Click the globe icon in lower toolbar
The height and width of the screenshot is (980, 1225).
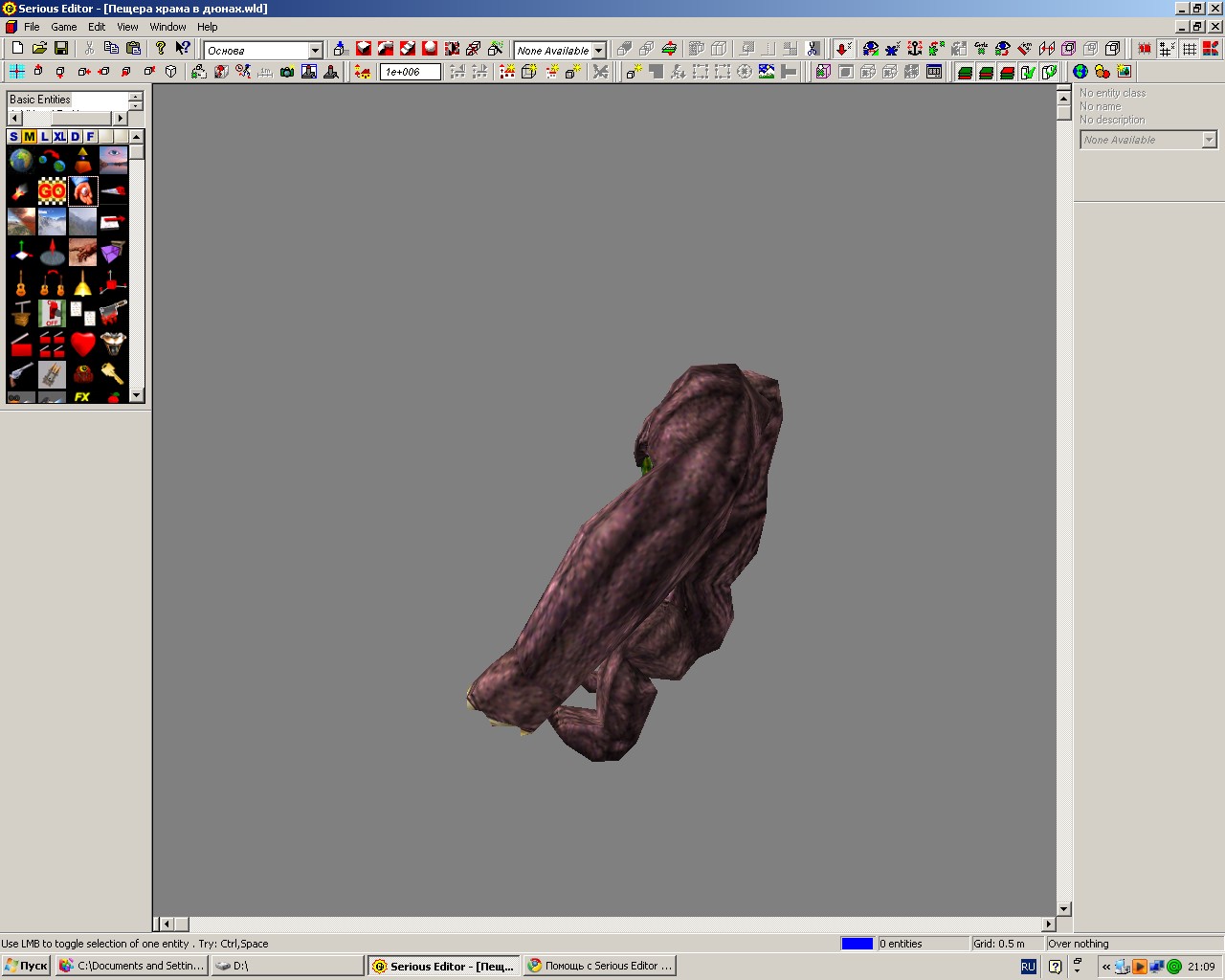[1080, 71]
